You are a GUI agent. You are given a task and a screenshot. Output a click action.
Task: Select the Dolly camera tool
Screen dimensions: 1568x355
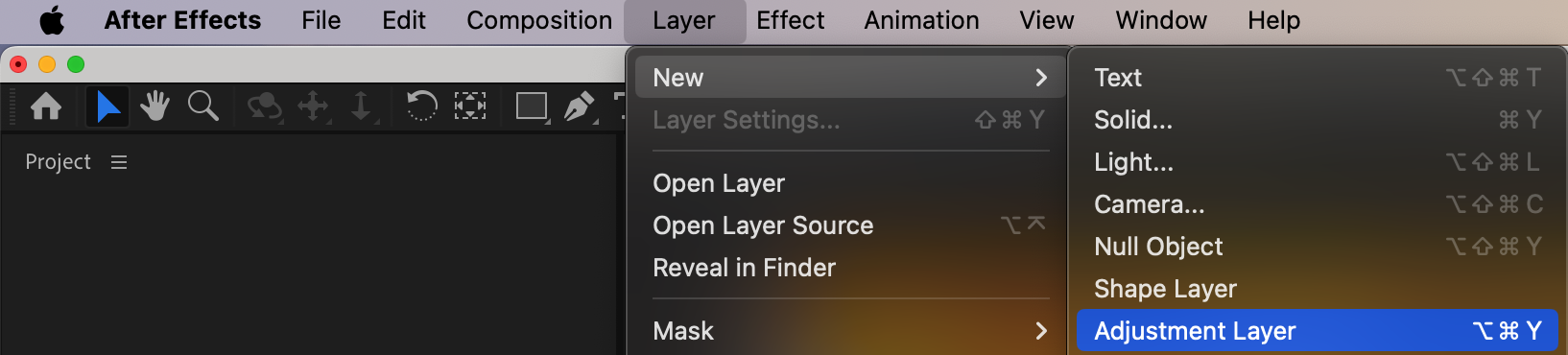(x=362, y=106)
